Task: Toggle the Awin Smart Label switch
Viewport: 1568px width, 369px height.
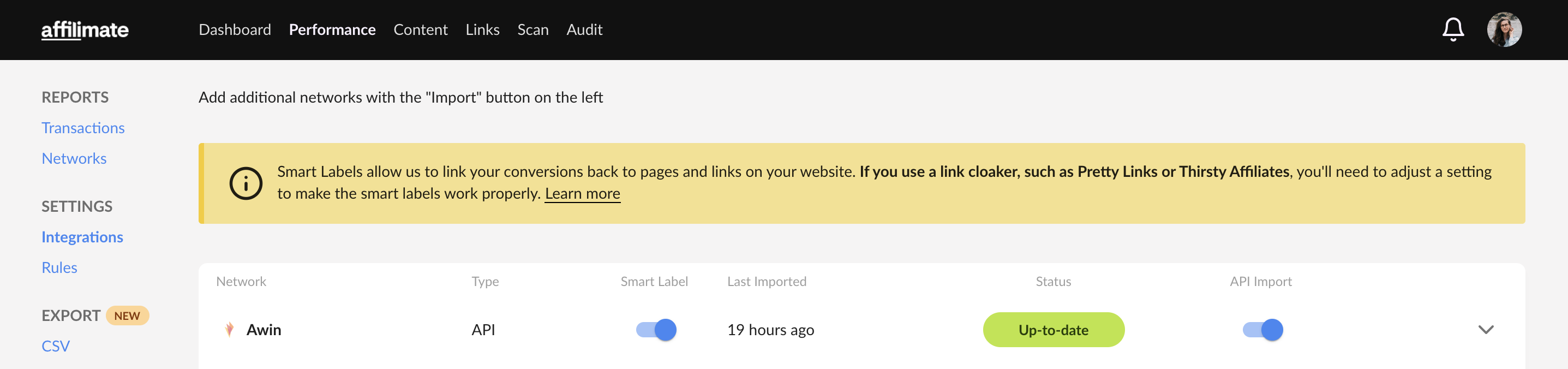Action: pos(656,329)
